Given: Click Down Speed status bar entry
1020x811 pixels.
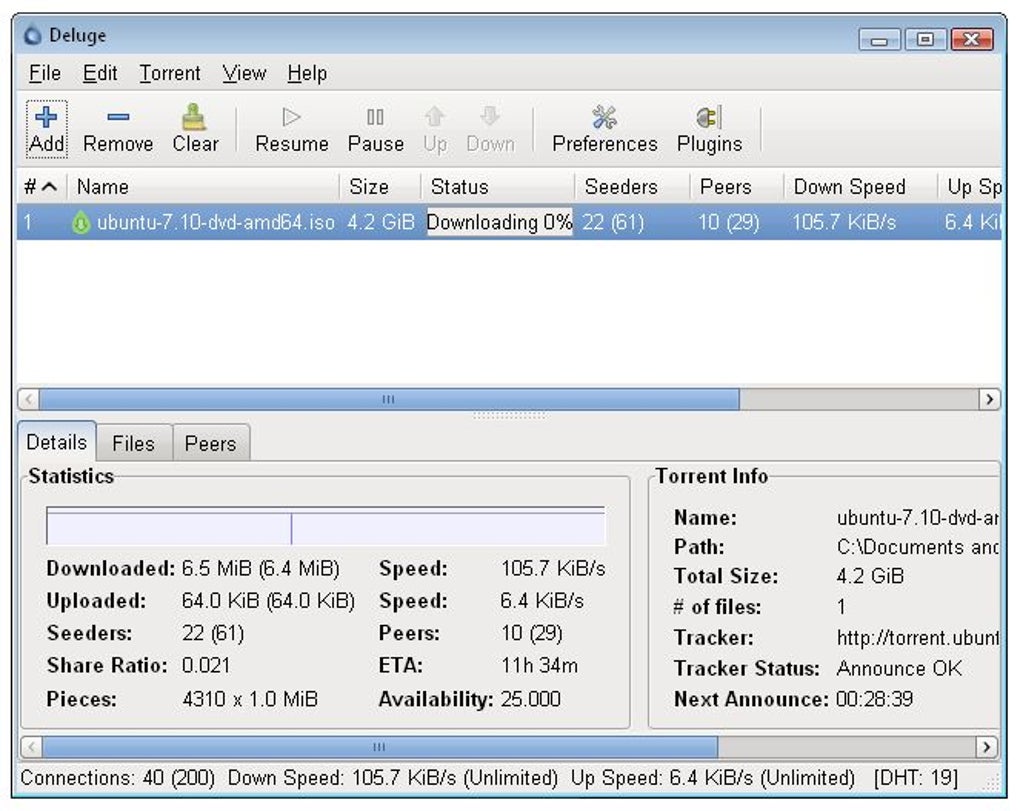Looking at the screenshot, I should click(393, 778).
